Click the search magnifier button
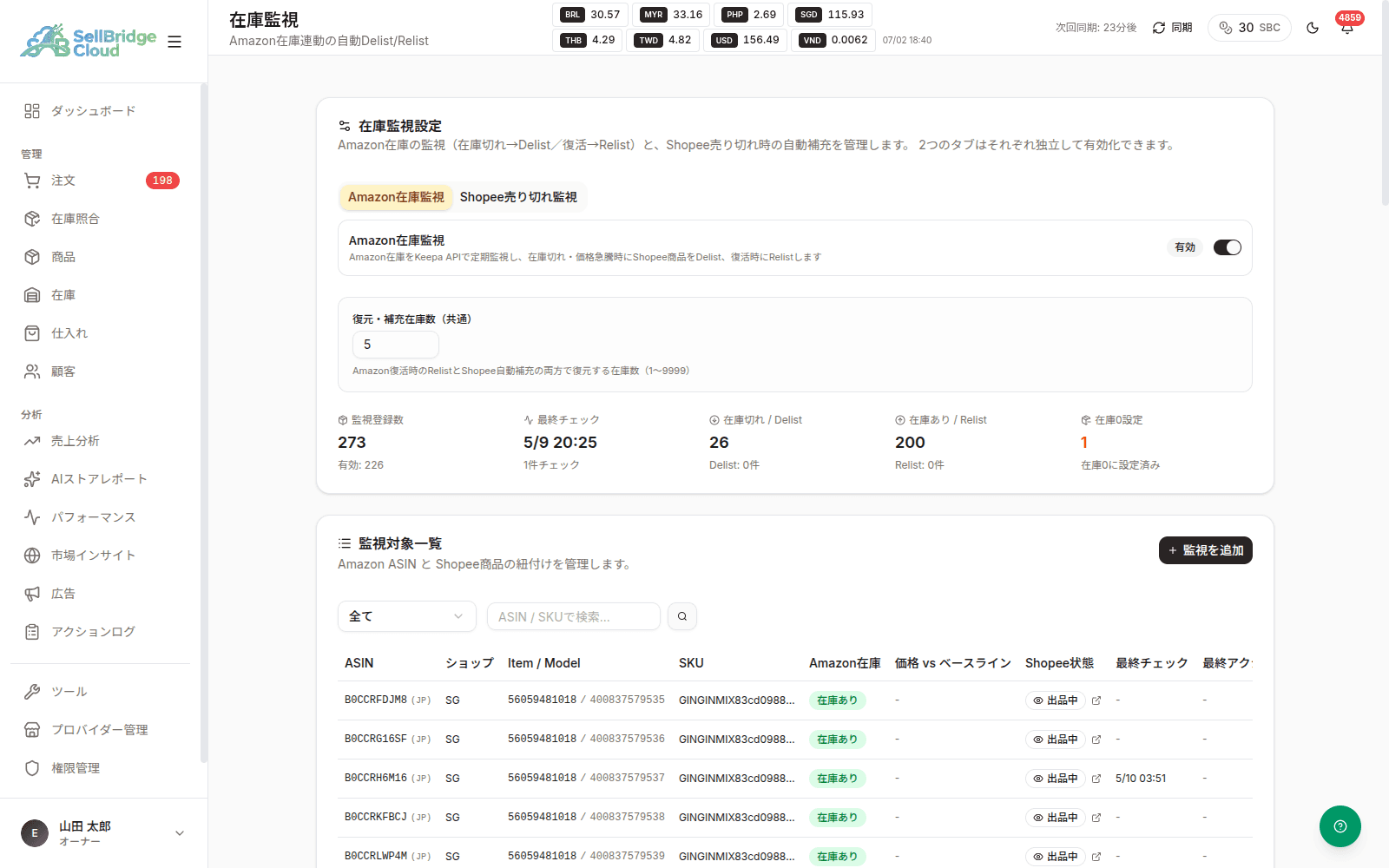 point(682,616)
